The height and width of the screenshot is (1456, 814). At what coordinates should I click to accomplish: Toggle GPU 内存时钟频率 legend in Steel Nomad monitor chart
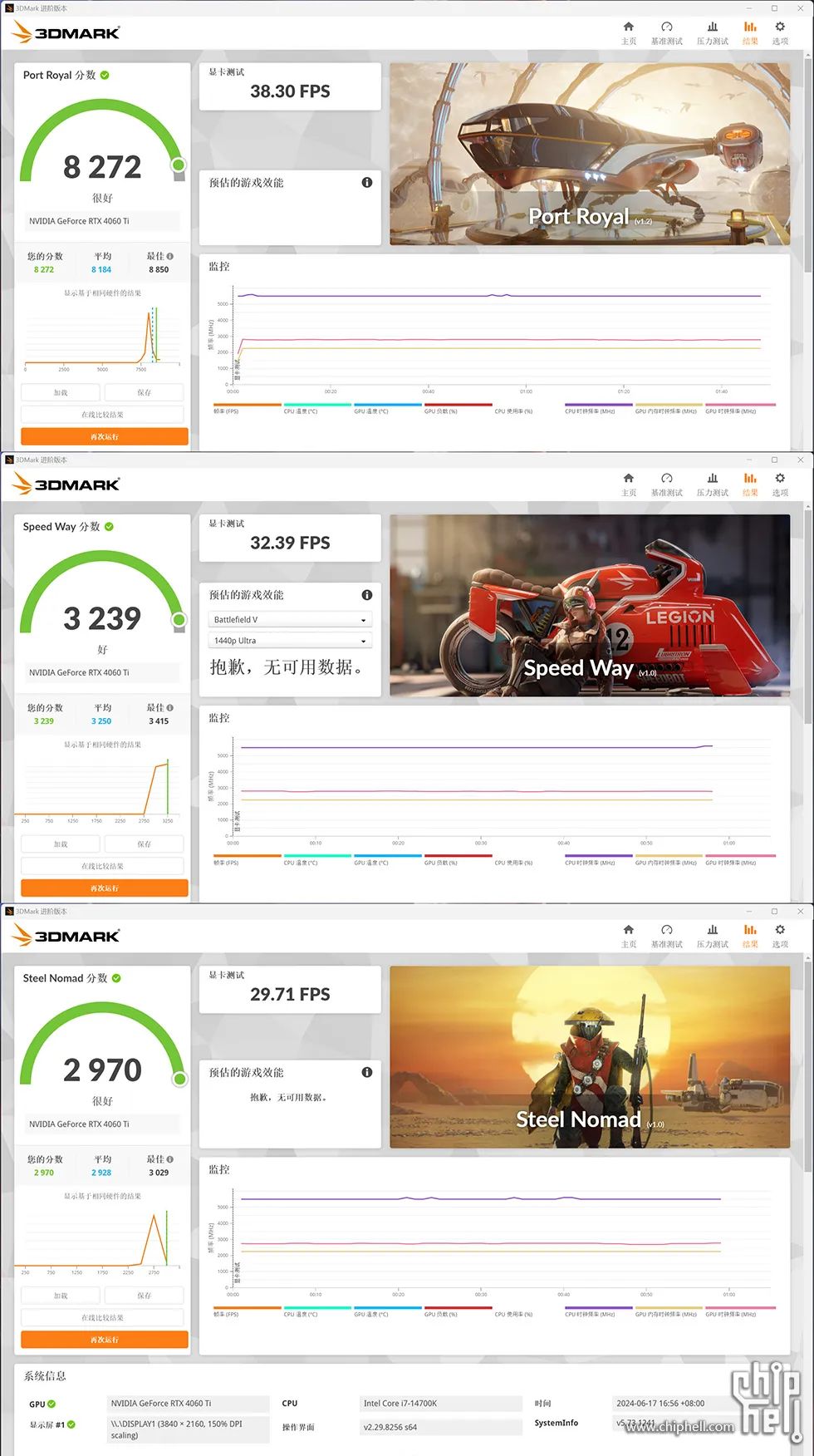click(669, 1311)
